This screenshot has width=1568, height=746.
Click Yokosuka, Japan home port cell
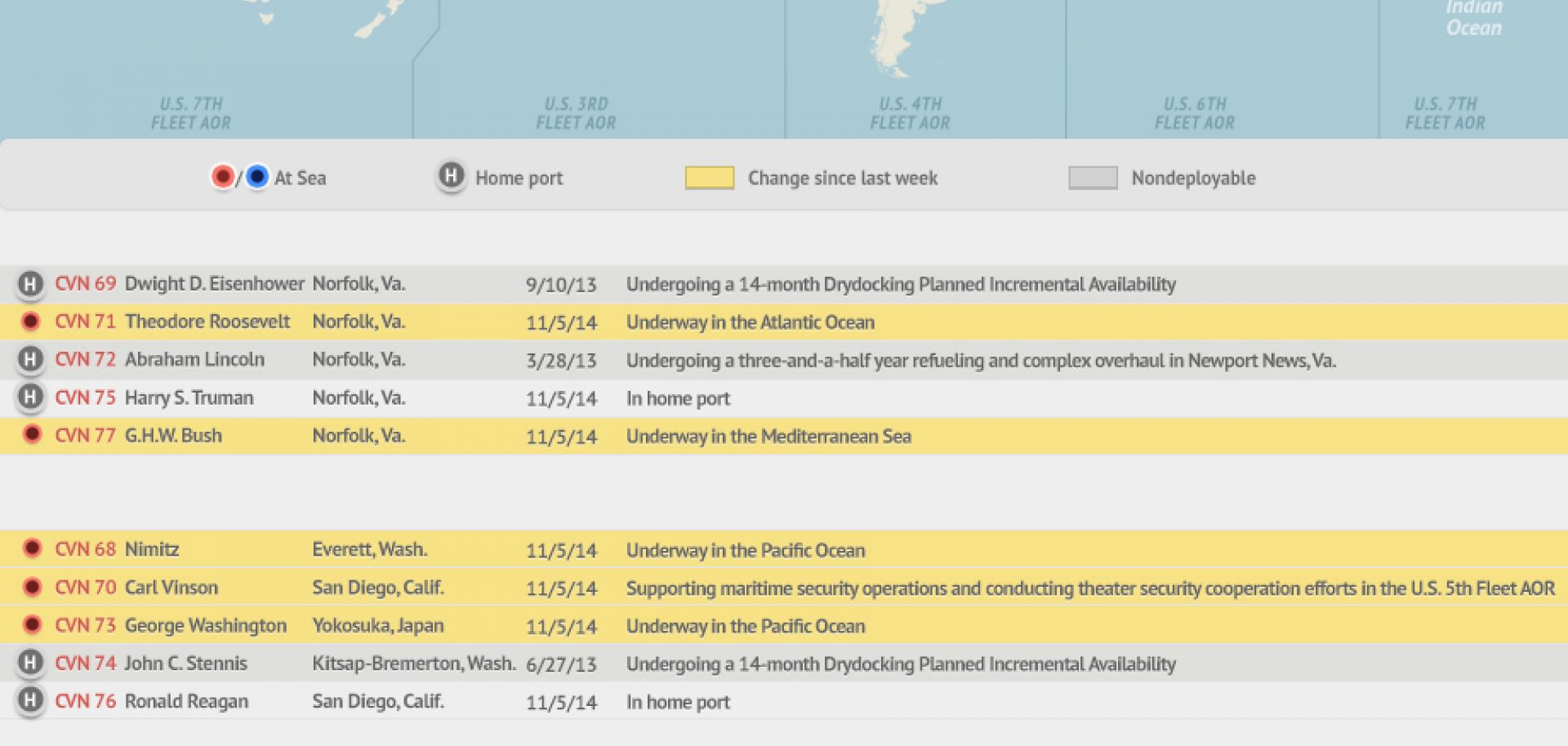tap(378, 626)
